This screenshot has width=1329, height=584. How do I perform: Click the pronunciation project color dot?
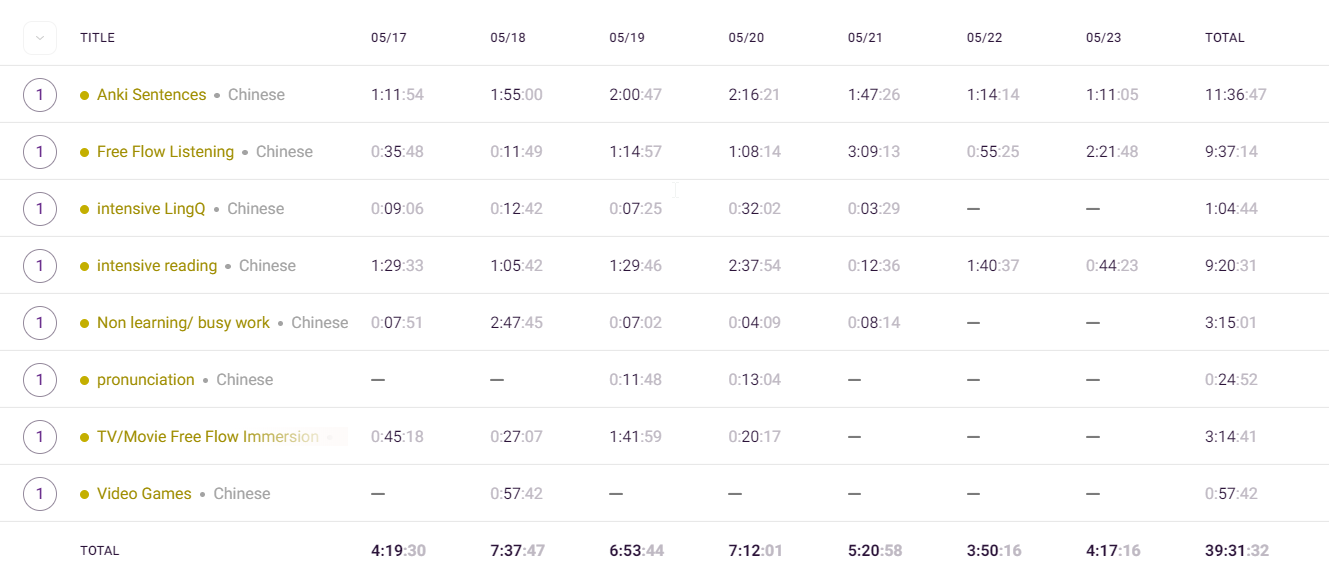(x=85, y=380)
